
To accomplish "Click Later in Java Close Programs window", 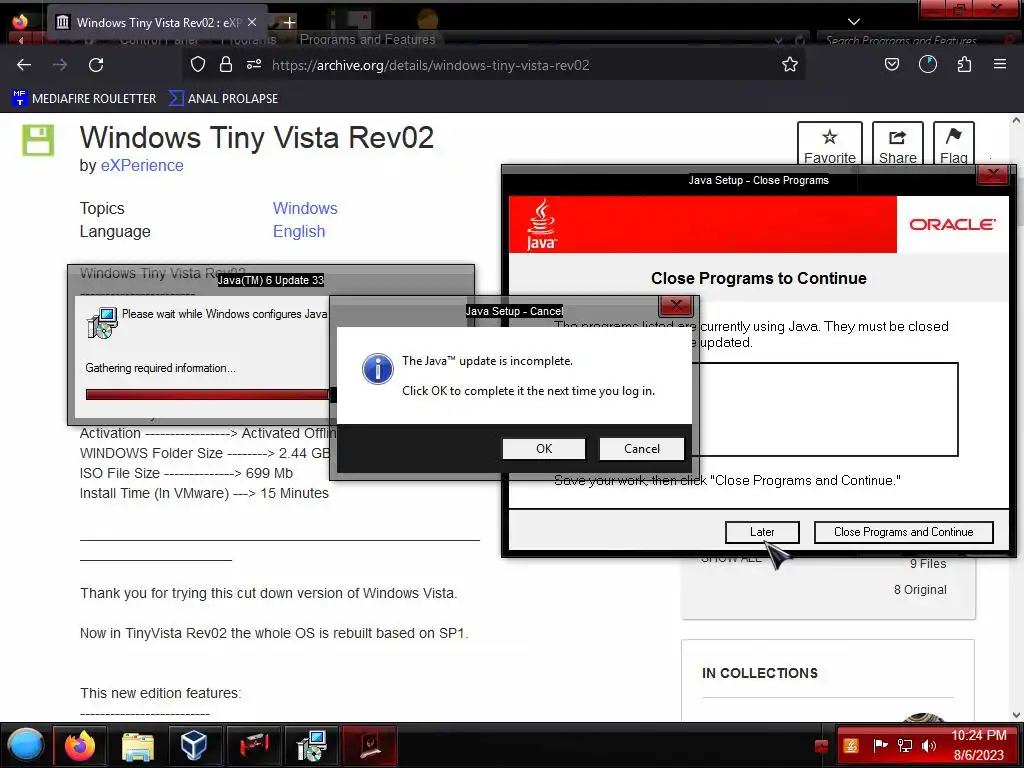I will [762, 532].
